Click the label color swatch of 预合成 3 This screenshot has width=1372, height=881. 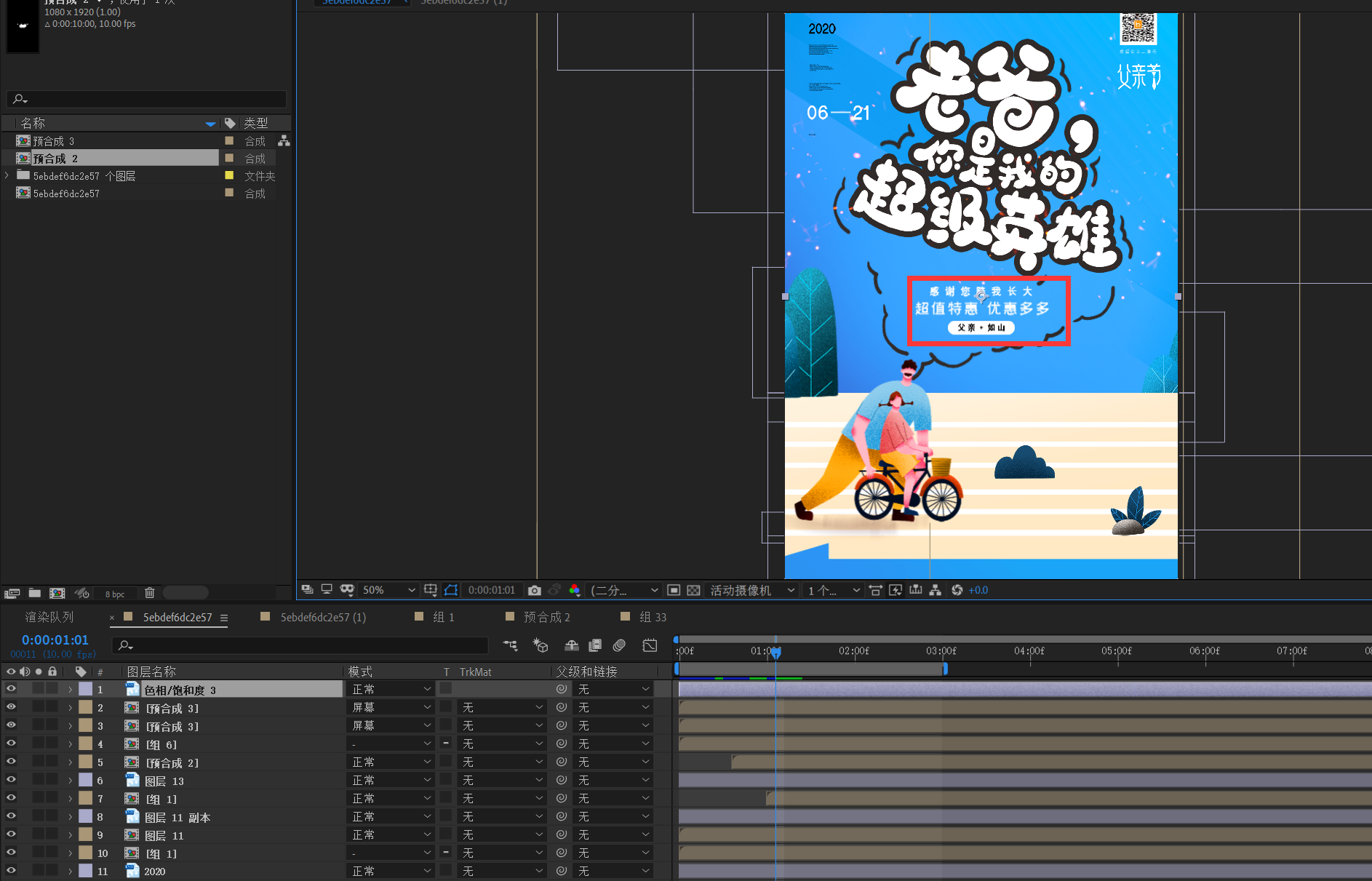coord(229,140)
